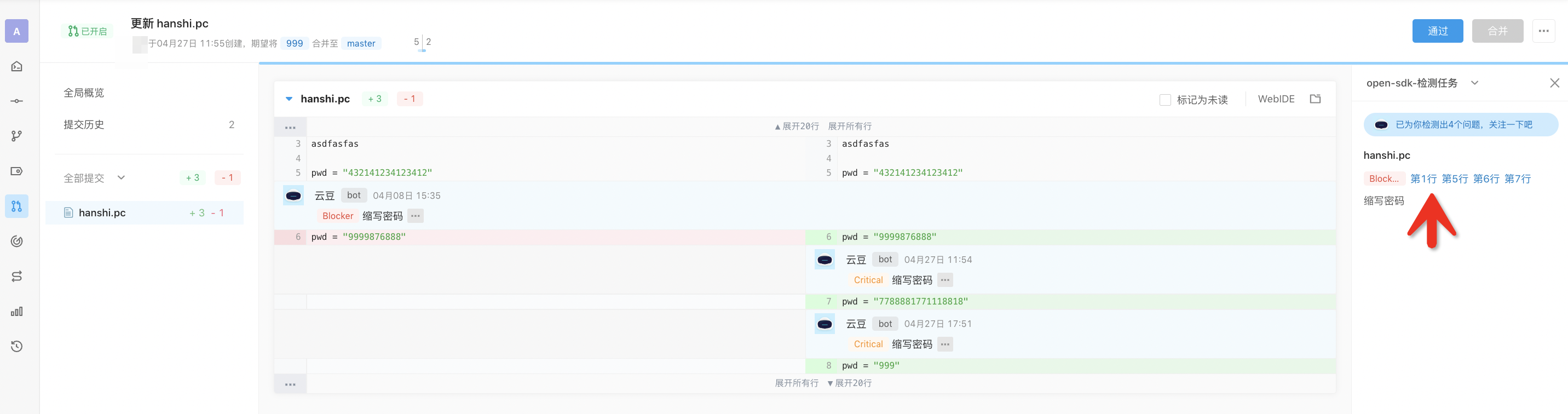Click the bot avatar on 11:54 comment
This screenshot has height=414, width=1568.
click(825, 260)
